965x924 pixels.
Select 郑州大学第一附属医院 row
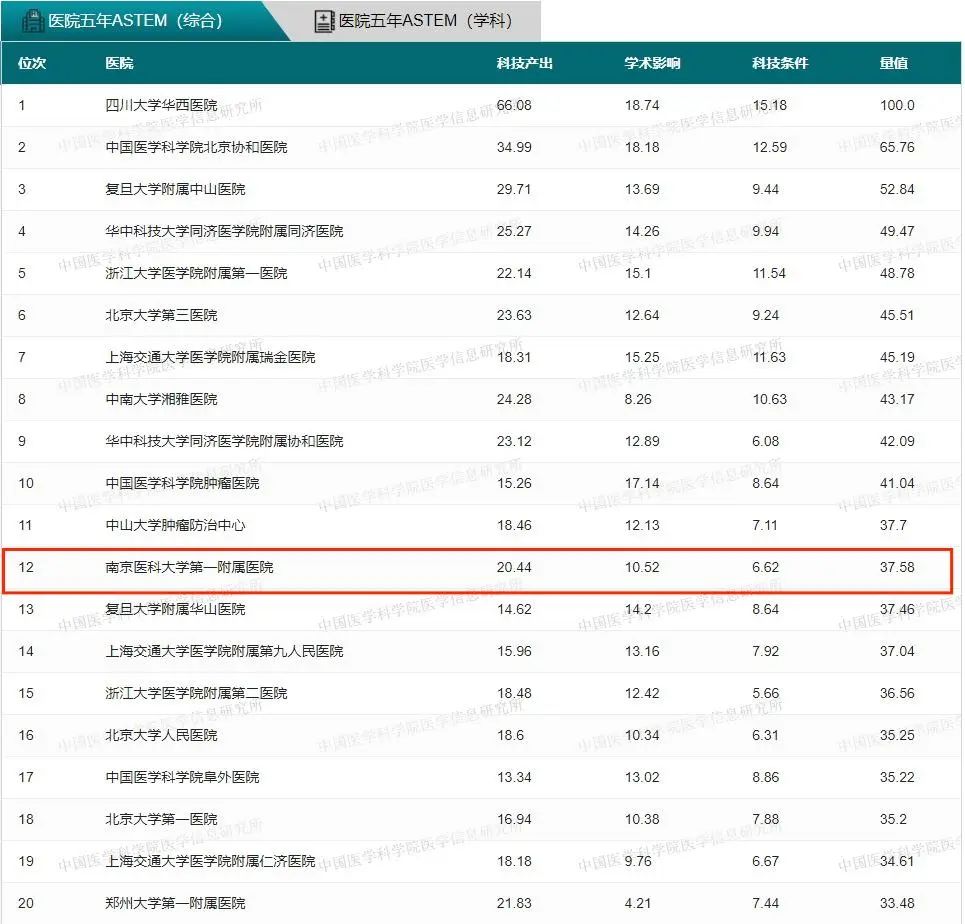click(481, 903)
